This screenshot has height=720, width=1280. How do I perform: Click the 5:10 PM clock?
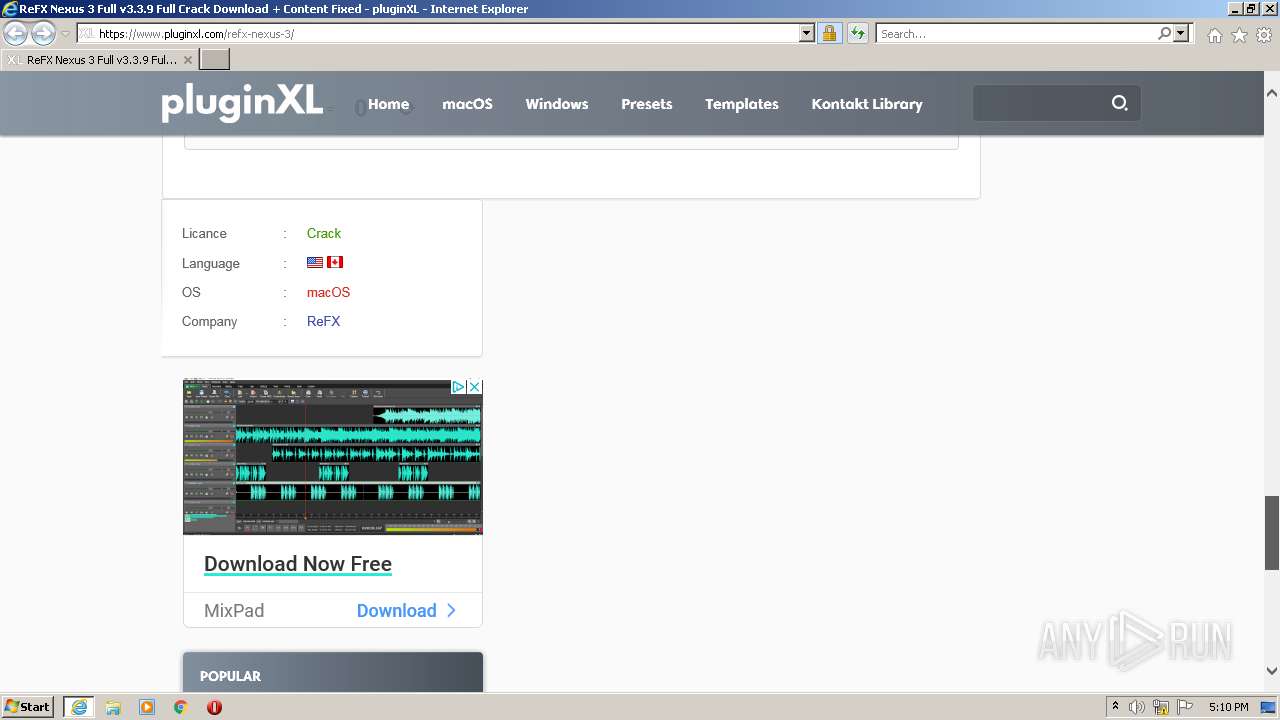point(1228,707)
